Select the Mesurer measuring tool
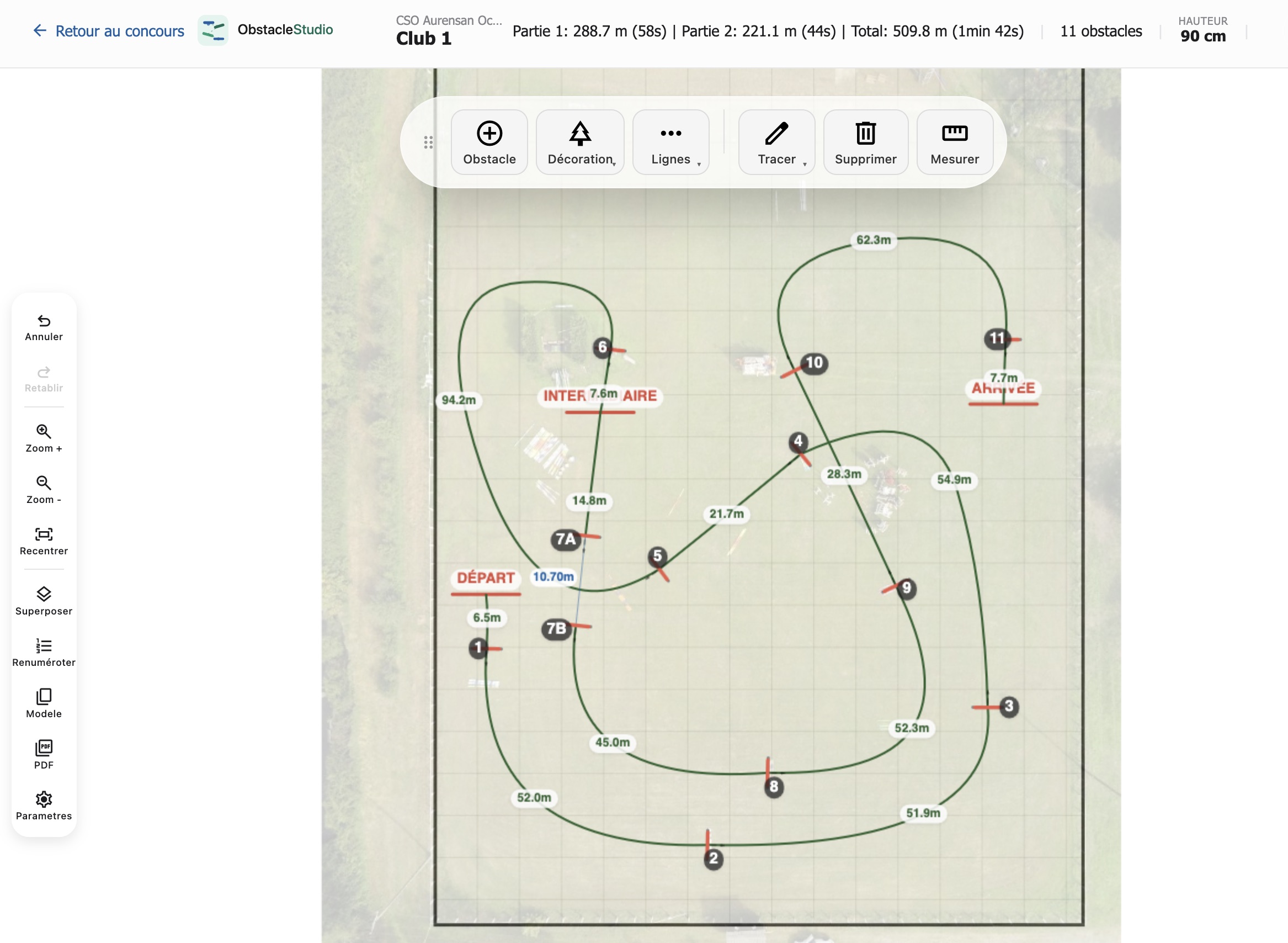 [x=954, y=141]
